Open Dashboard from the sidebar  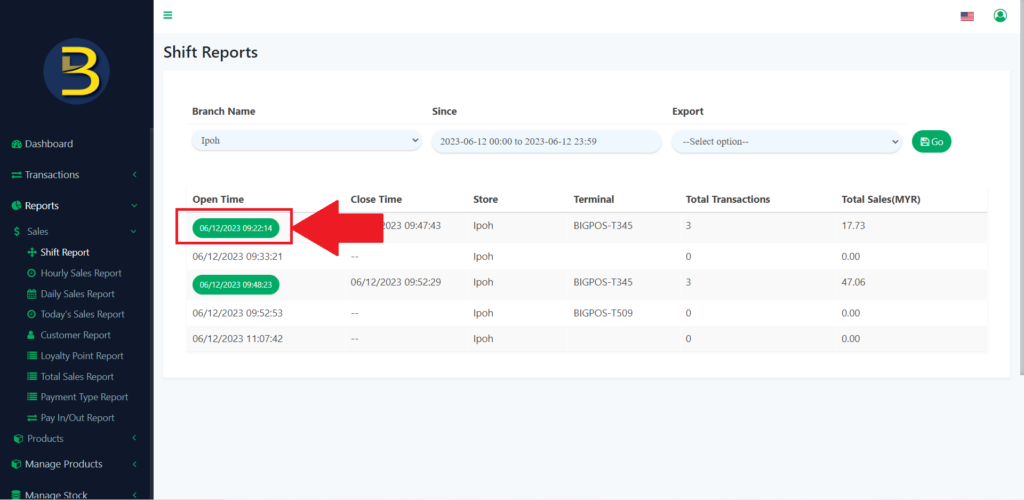click(48, 144)
